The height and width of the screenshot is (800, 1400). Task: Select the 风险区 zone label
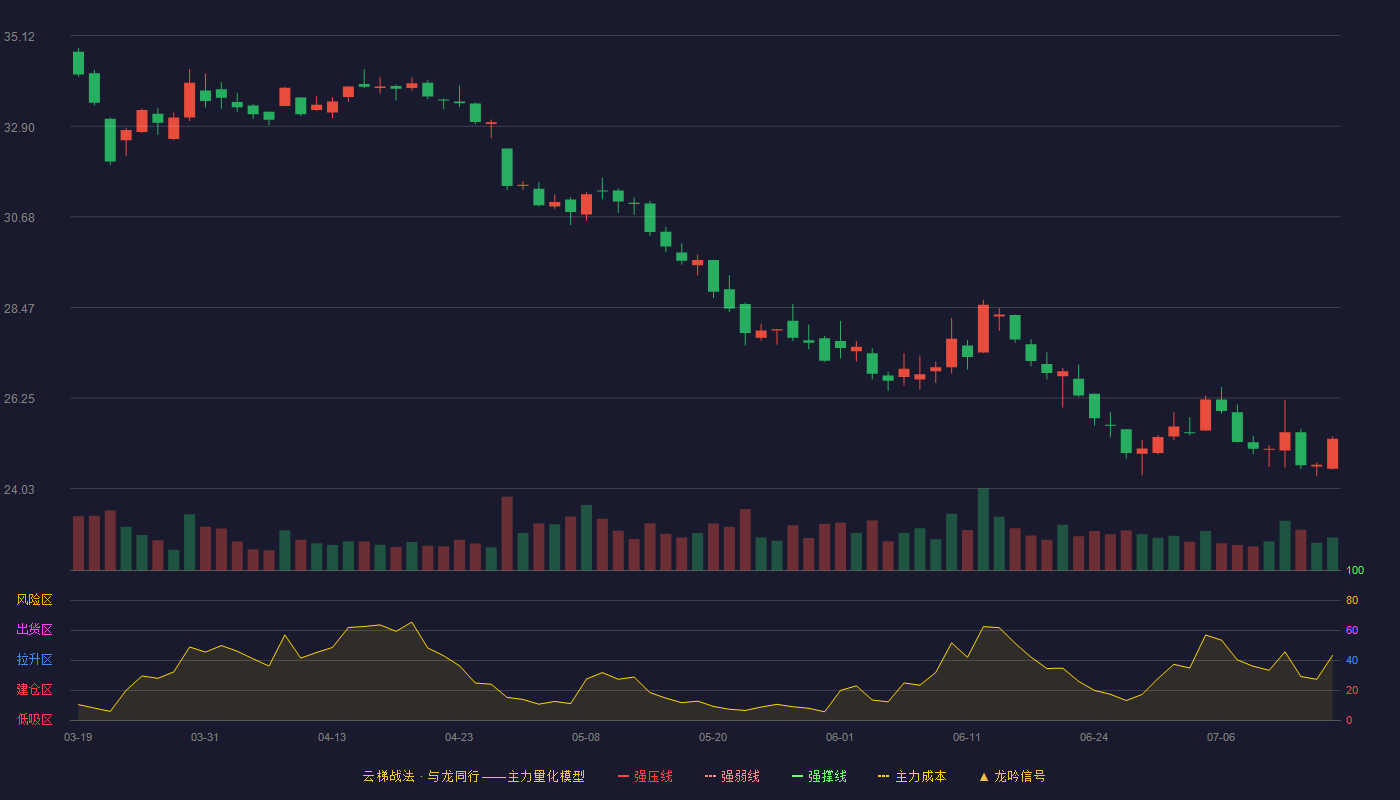34,600
